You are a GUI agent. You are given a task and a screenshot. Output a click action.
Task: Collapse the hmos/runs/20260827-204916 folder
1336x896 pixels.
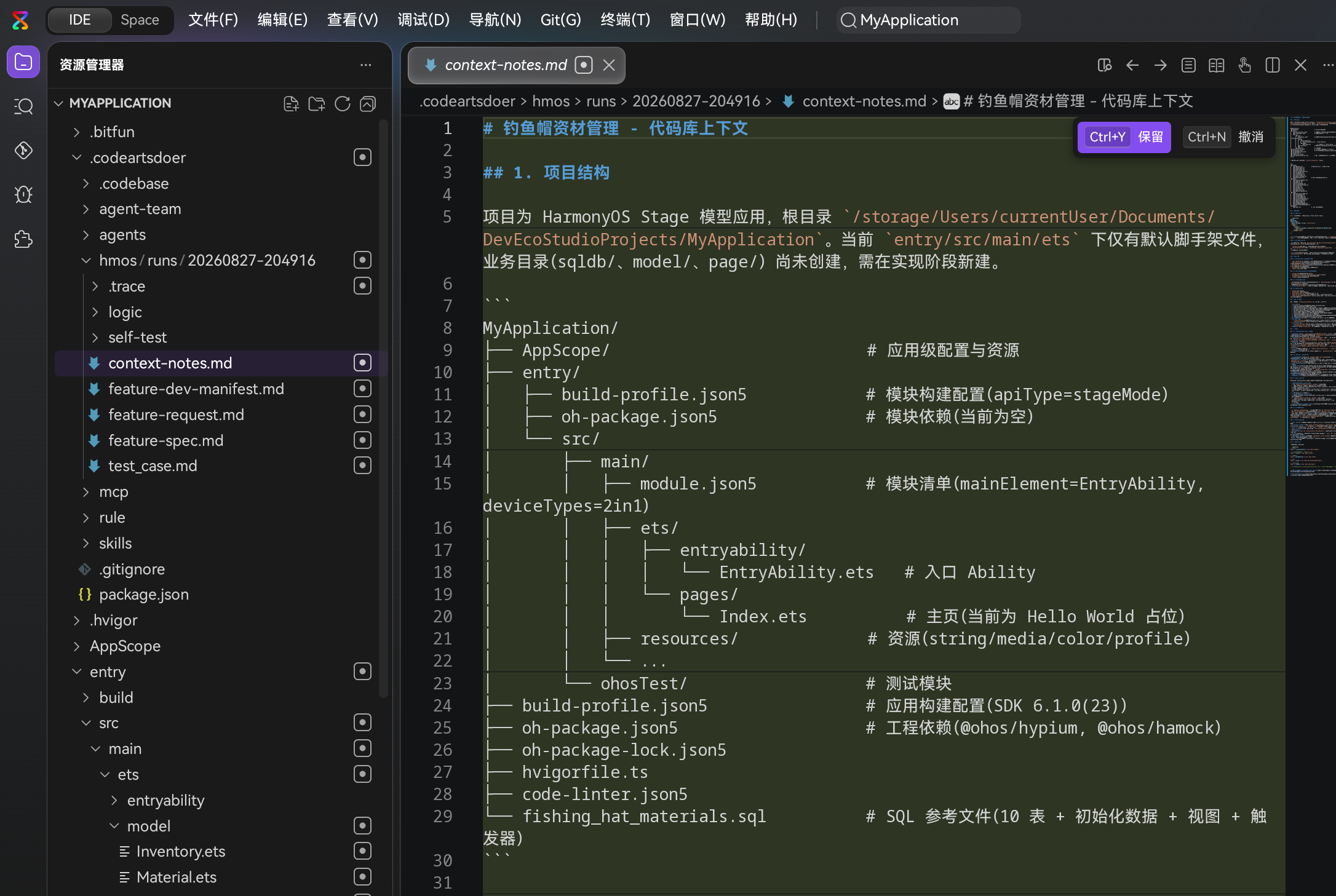pos(86,261)
